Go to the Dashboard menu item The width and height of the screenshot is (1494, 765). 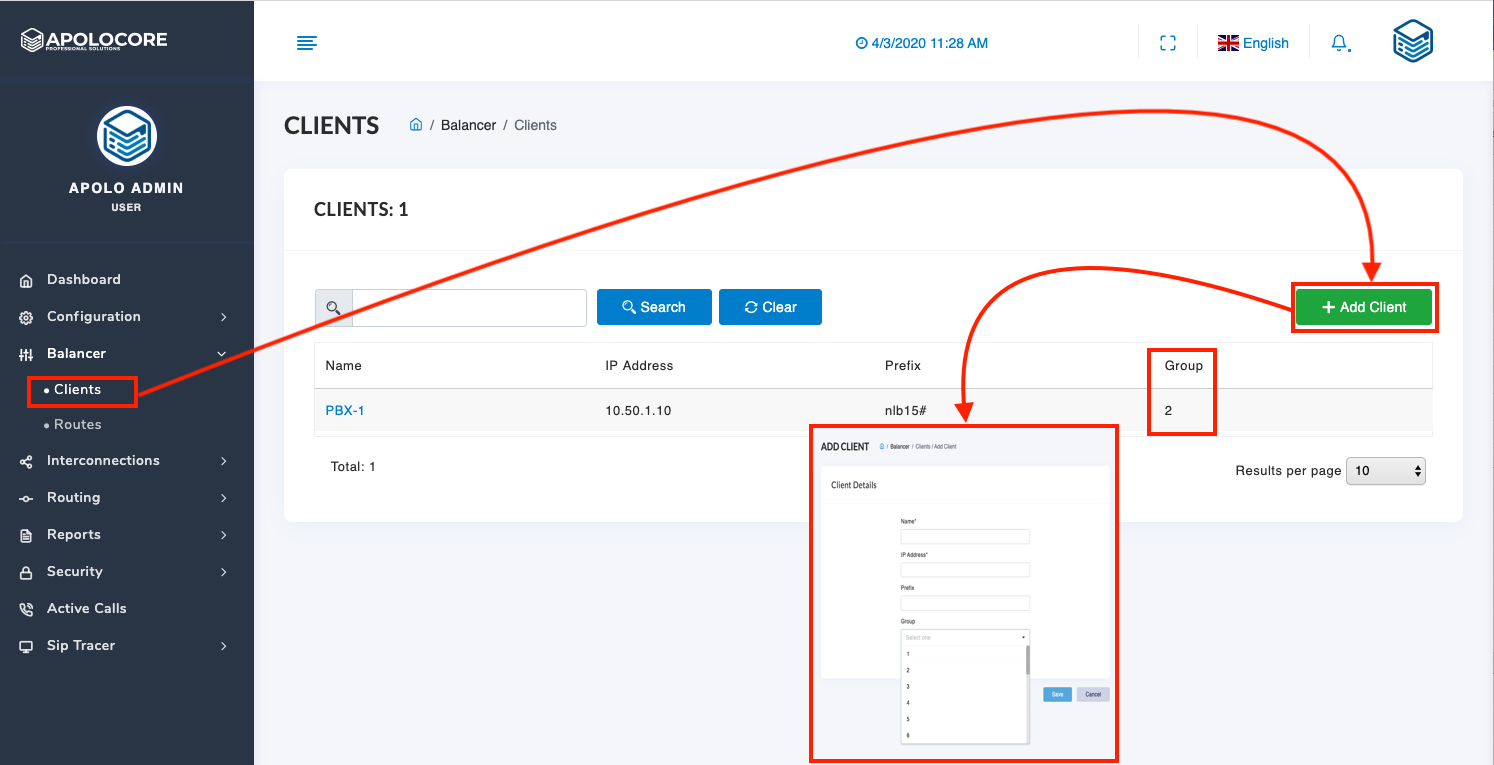tap(83, 279)
